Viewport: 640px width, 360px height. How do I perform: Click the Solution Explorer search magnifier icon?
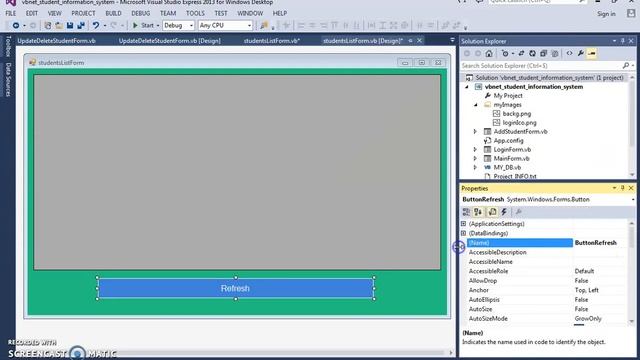(x=626, y=66)
